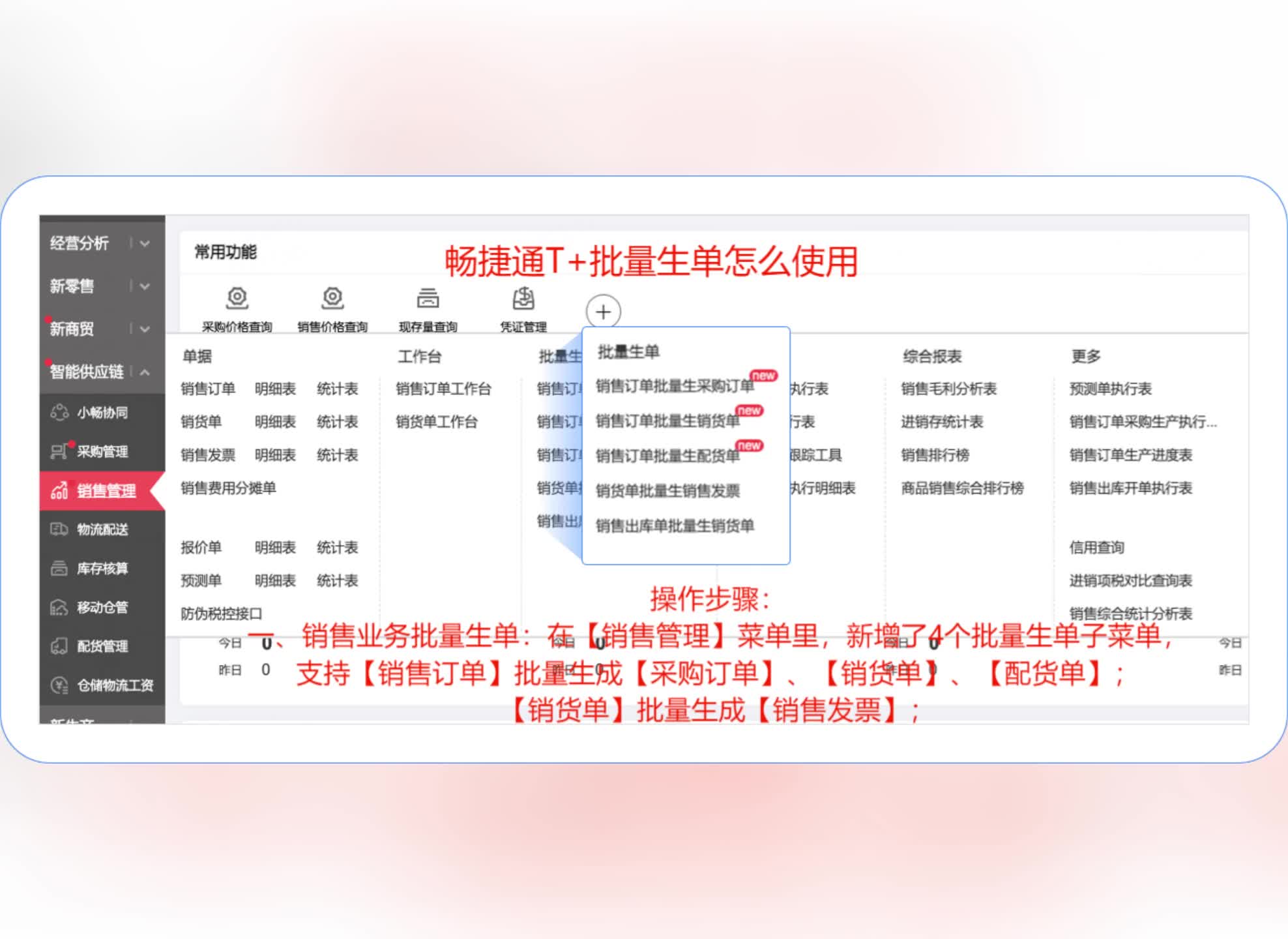The width and height of the screenshot is (1288, 939).
Task: Open 销售排行榜 report
Action: 935,455
